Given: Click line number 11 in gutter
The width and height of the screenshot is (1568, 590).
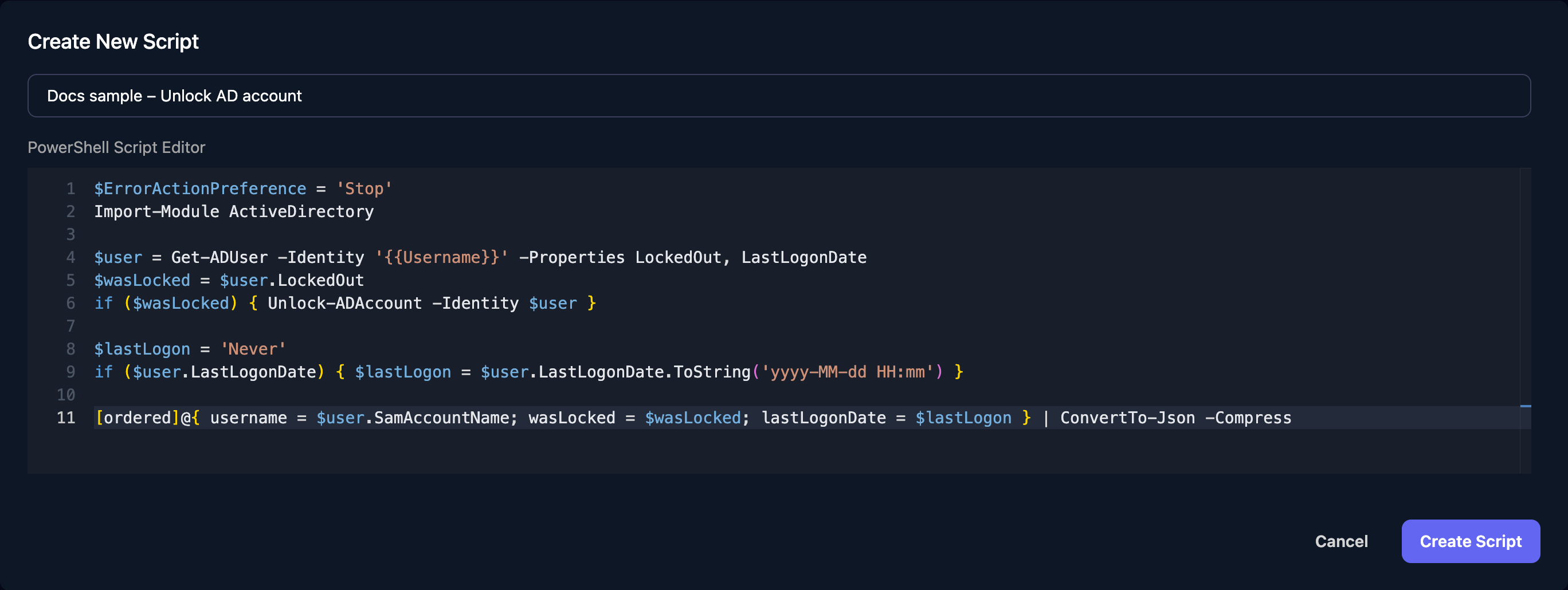Looking at the screenshot, I should click(66, 418).
